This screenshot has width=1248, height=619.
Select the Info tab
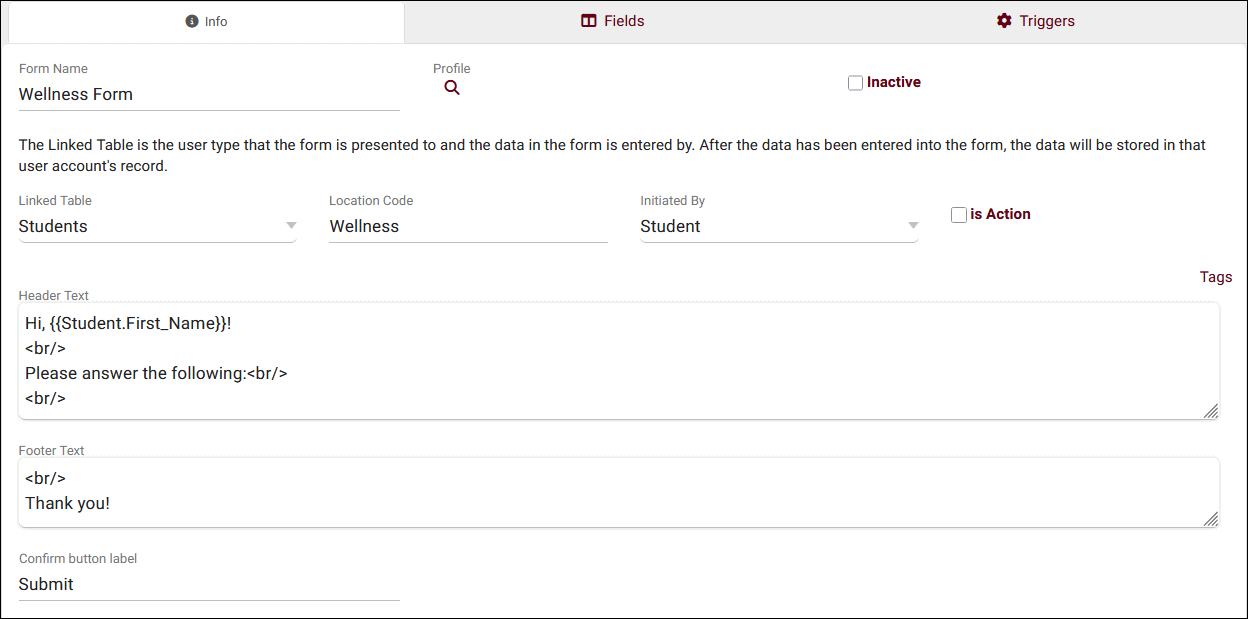(206, 21)
